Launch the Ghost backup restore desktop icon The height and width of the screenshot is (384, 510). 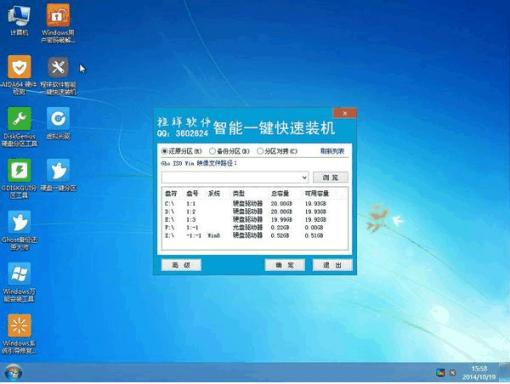(x=19, y=230)
